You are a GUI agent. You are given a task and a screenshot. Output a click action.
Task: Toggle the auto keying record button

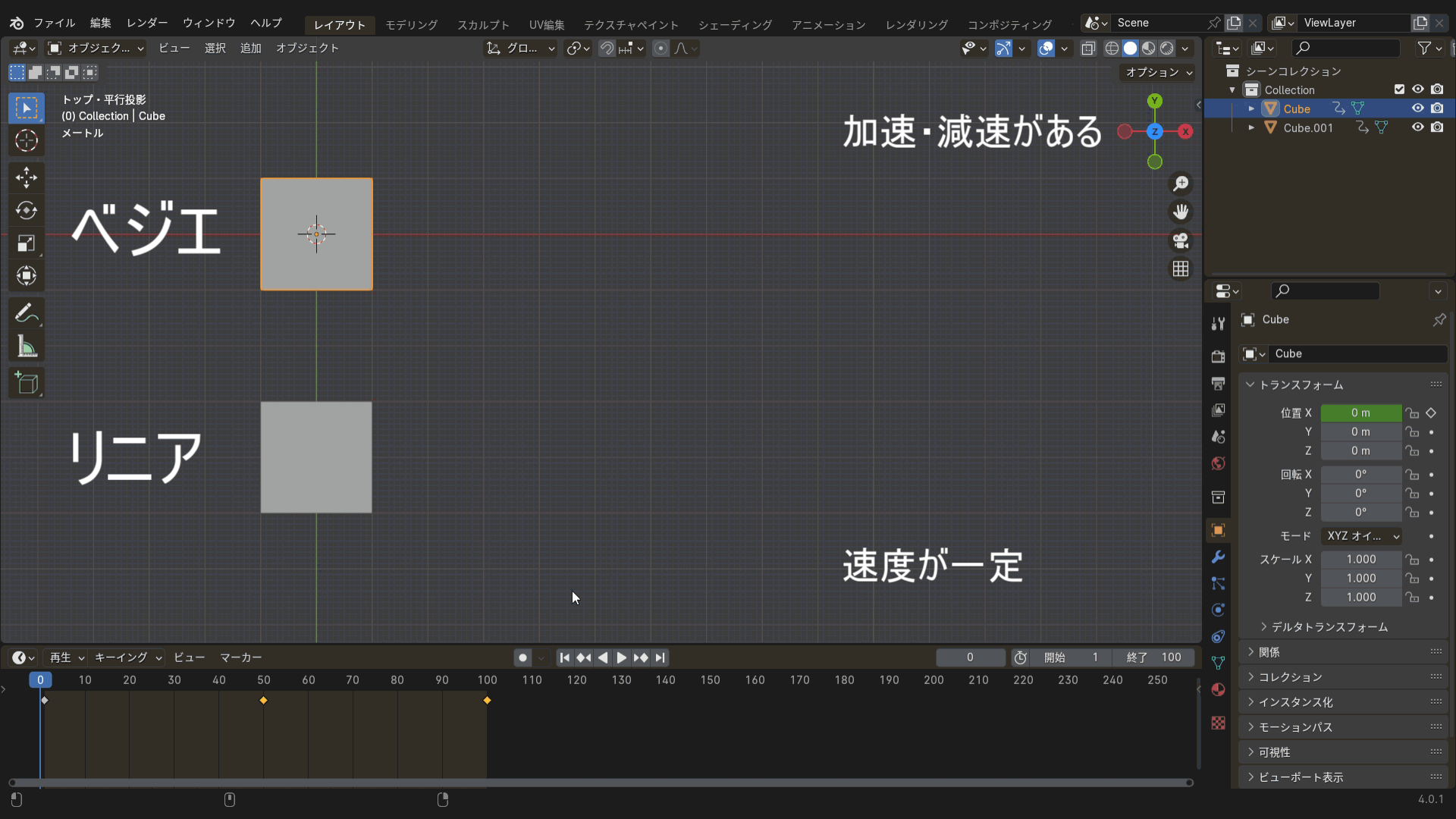522,657
